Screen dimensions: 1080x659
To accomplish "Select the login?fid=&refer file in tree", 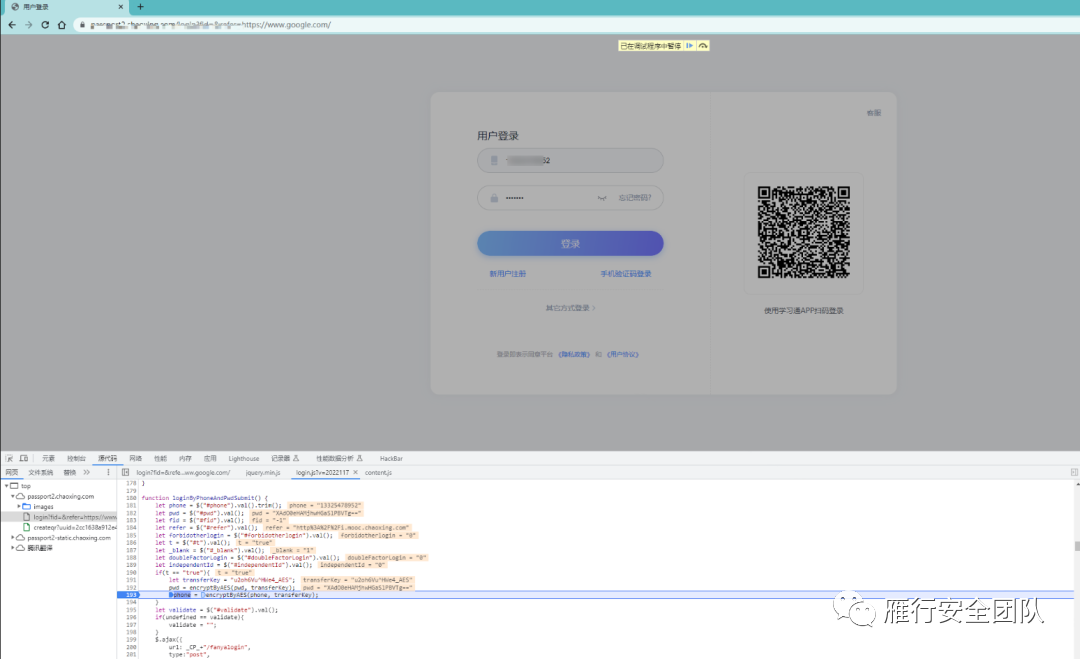I will point(74,516).
